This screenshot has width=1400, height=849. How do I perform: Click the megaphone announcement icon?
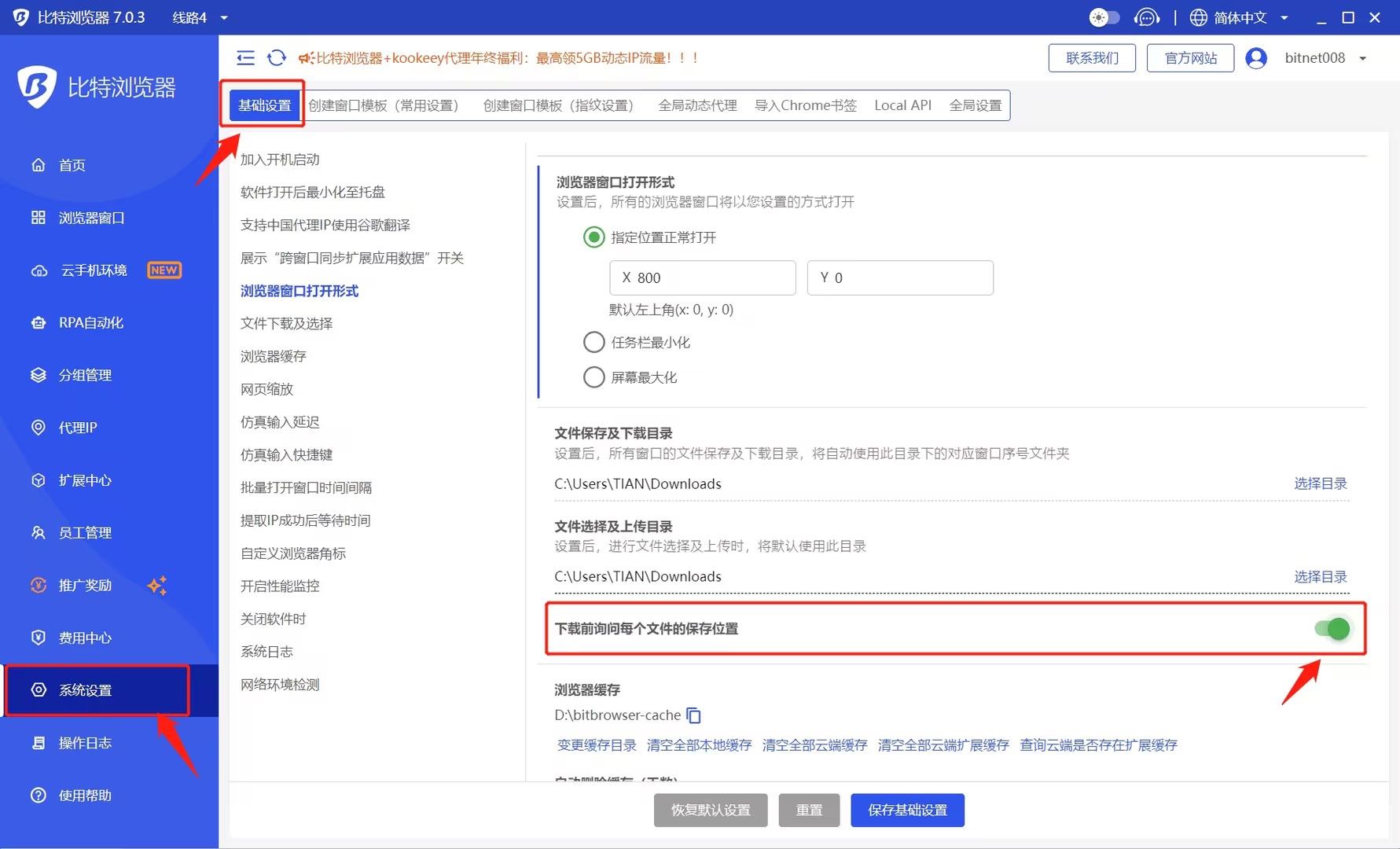point(306,58)
